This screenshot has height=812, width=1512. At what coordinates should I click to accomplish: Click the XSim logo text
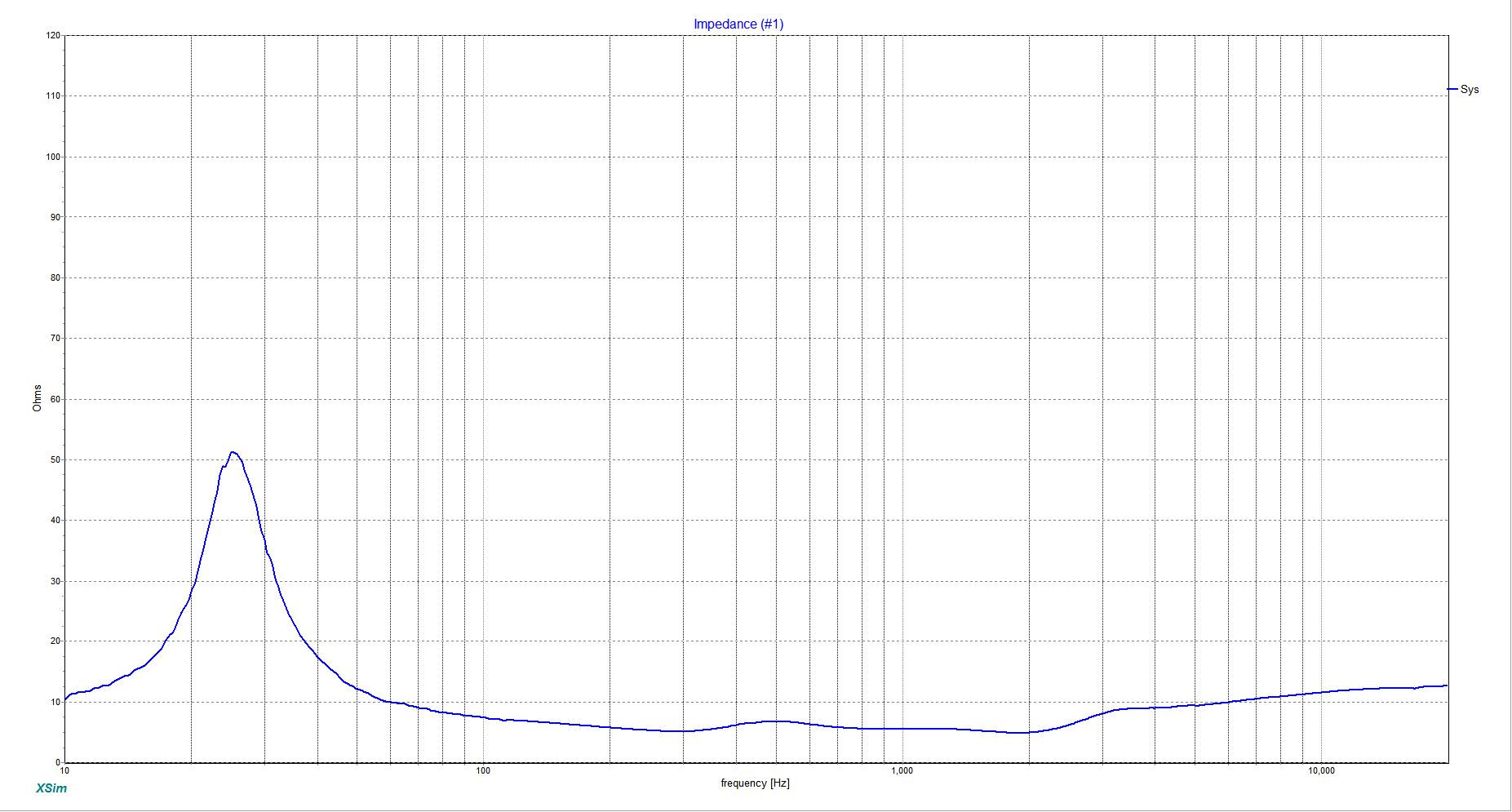51,788
